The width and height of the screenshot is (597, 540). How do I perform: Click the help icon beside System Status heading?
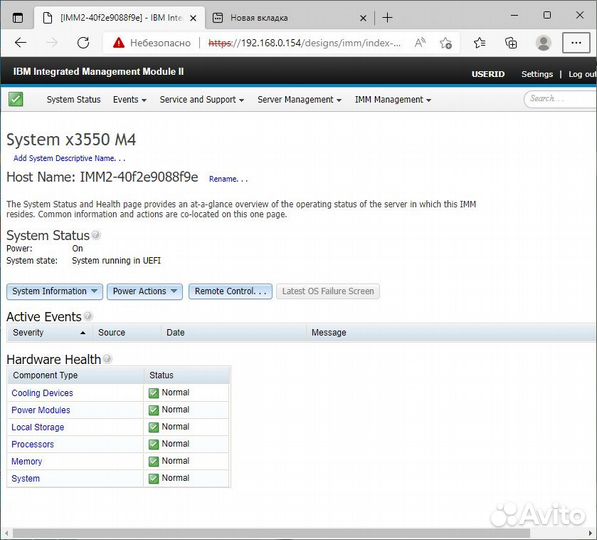point(96,235)
